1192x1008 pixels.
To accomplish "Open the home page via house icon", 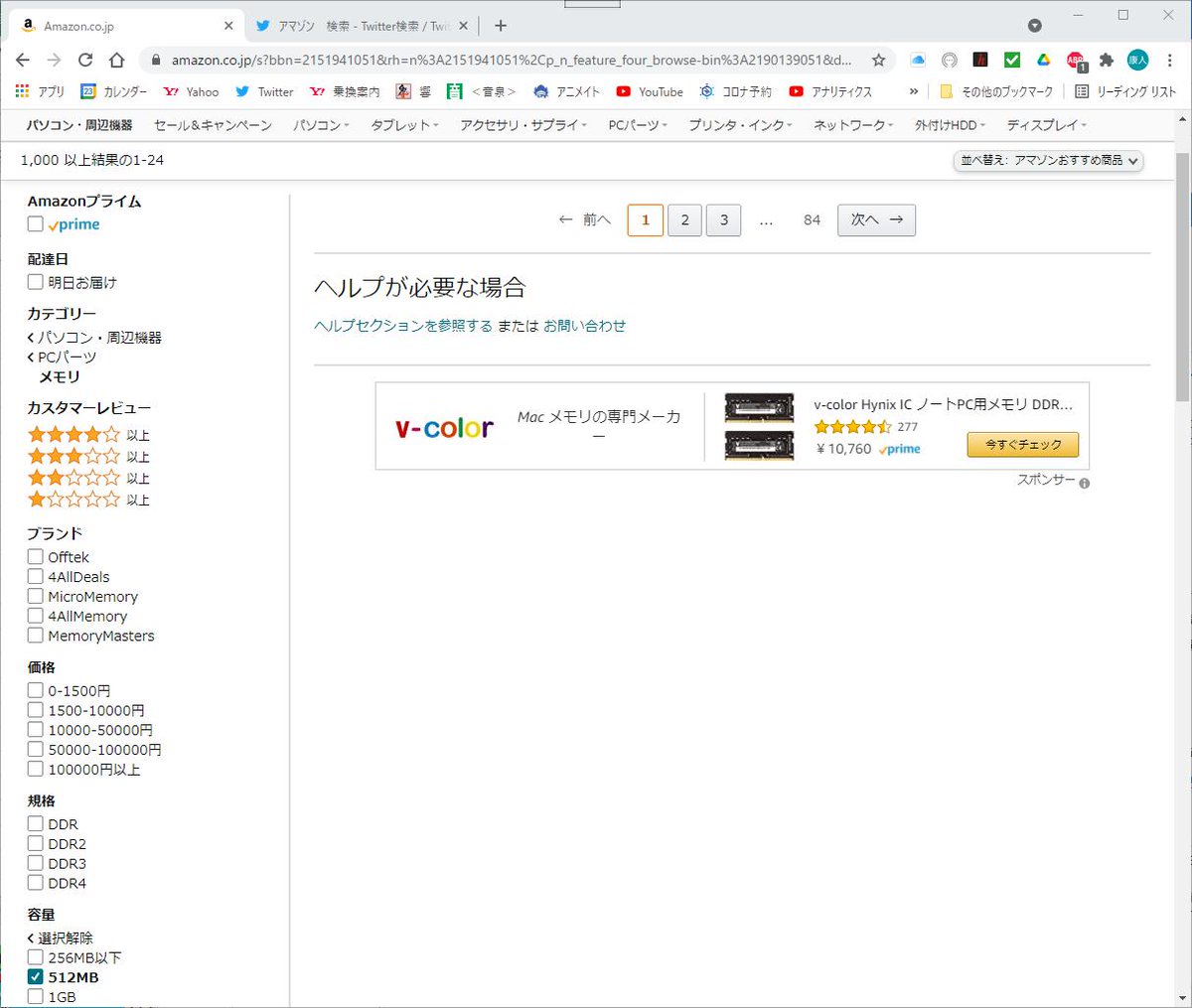I will click(116, 60).
